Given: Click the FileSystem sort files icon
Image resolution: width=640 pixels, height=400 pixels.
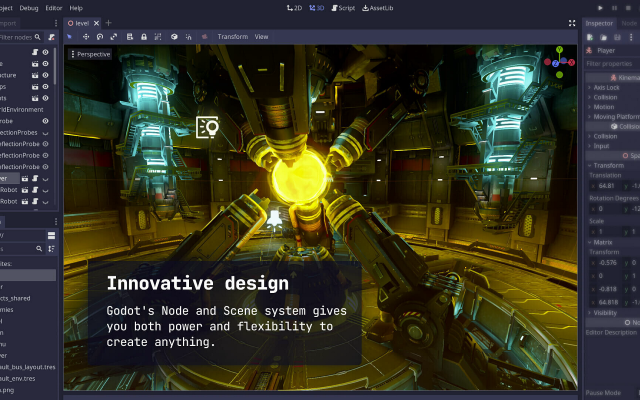Looking at the screenshot, I should (x=51, y=249).
